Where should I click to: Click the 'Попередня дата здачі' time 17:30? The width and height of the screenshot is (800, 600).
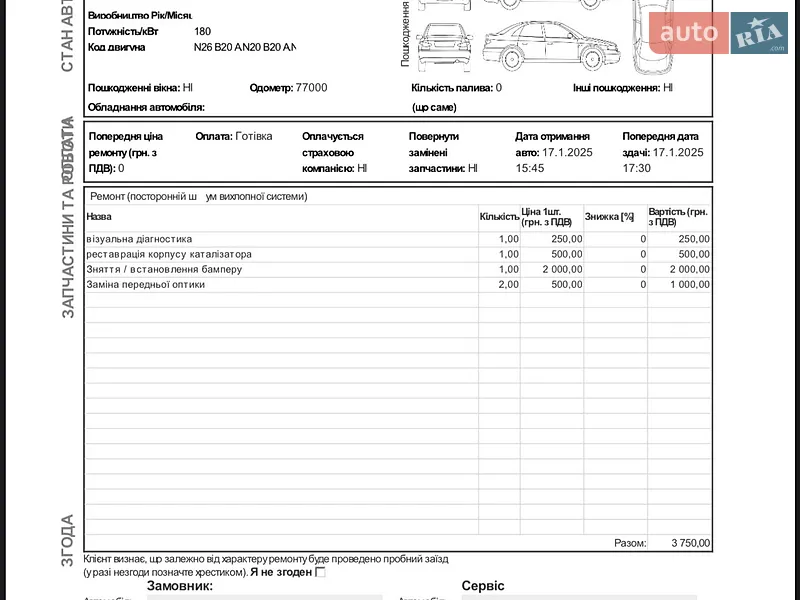(x=636, y=168)
